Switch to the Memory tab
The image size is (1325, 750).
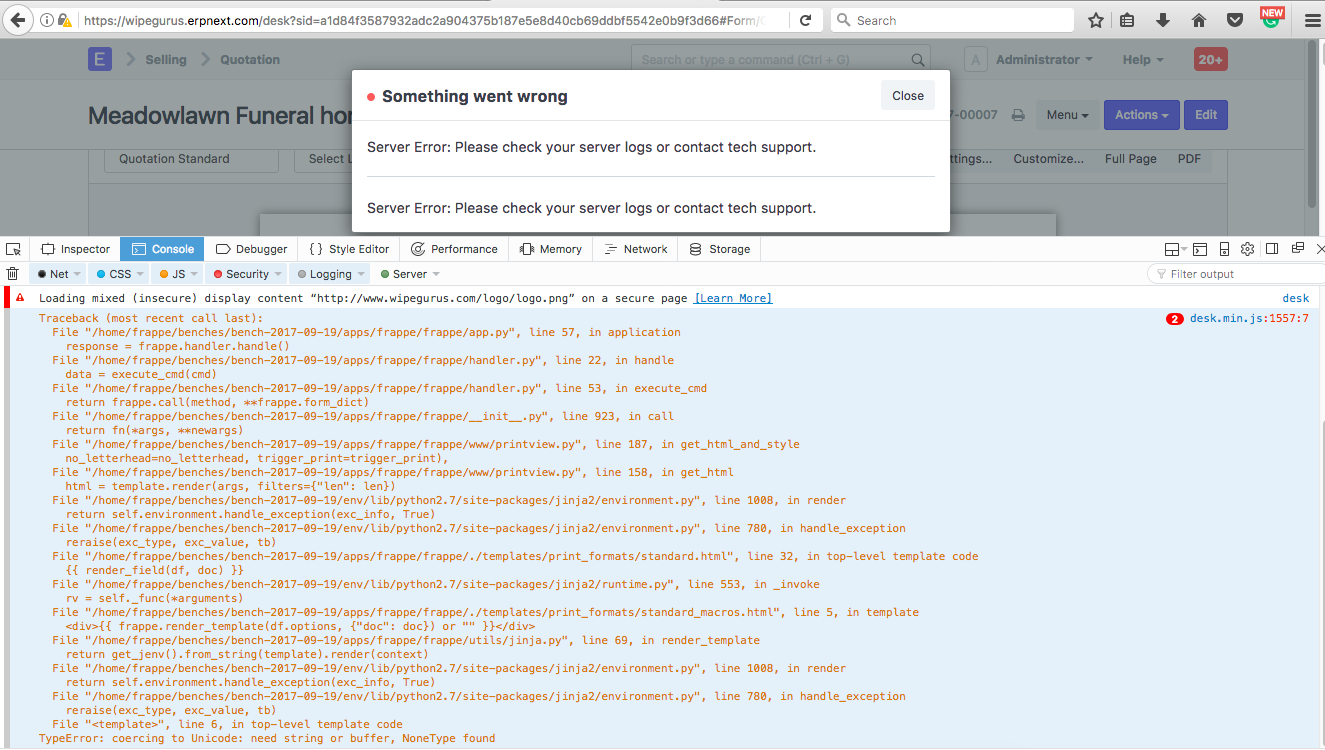pos(550,249)
